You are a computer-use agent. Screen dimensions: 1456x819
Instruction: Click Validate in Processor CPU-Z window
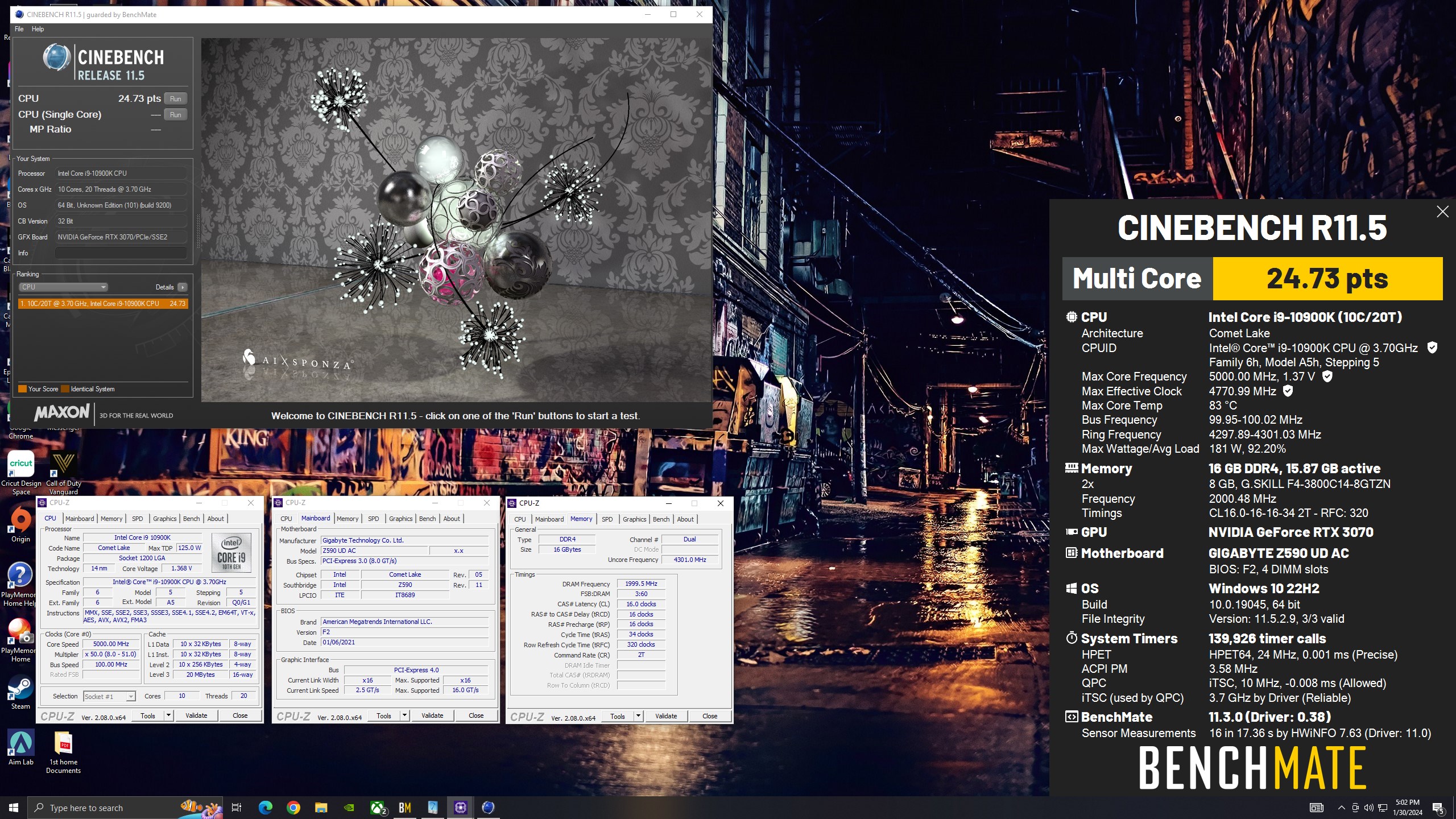[x=196, y=715]
